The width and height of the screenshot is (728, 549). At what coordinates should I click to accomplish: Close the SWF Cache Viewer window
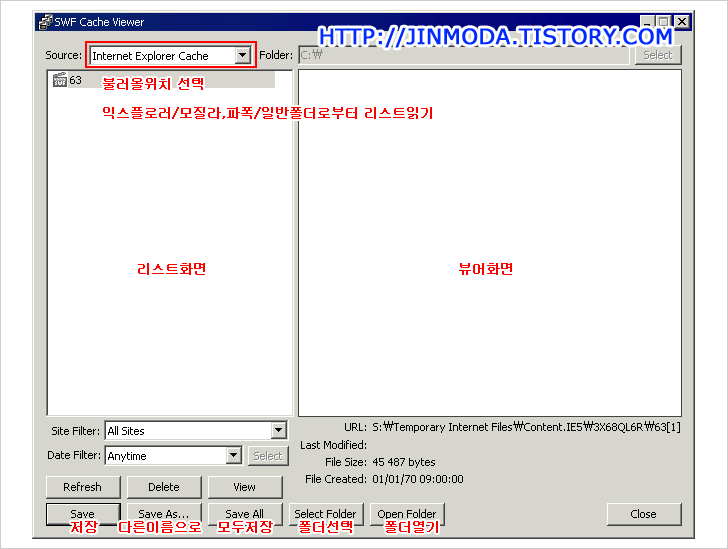tap(682, 21)
